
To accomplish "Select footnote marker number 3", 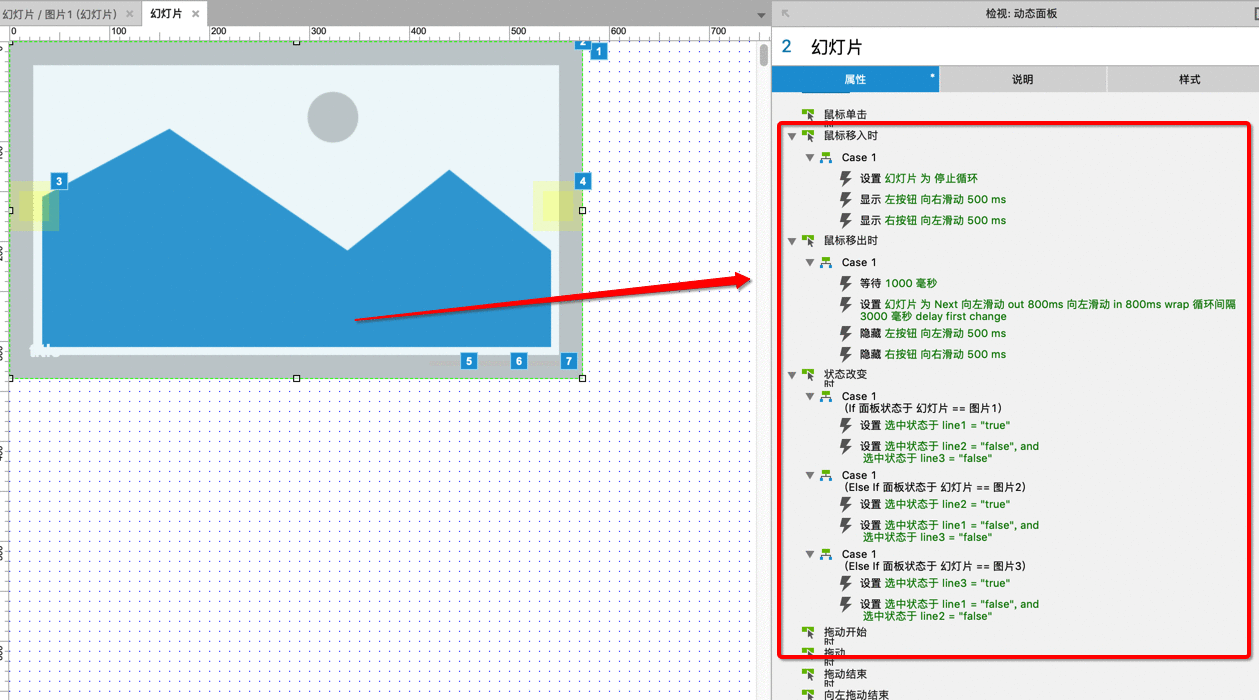I will pos(59,181).
